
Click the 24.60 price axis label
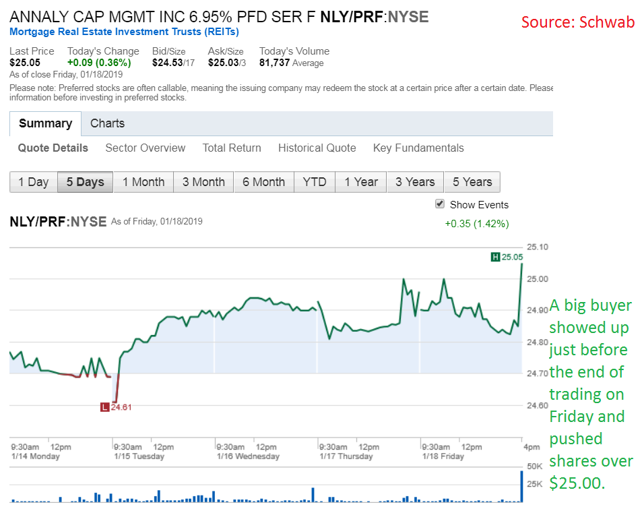(x=538, y=405)
